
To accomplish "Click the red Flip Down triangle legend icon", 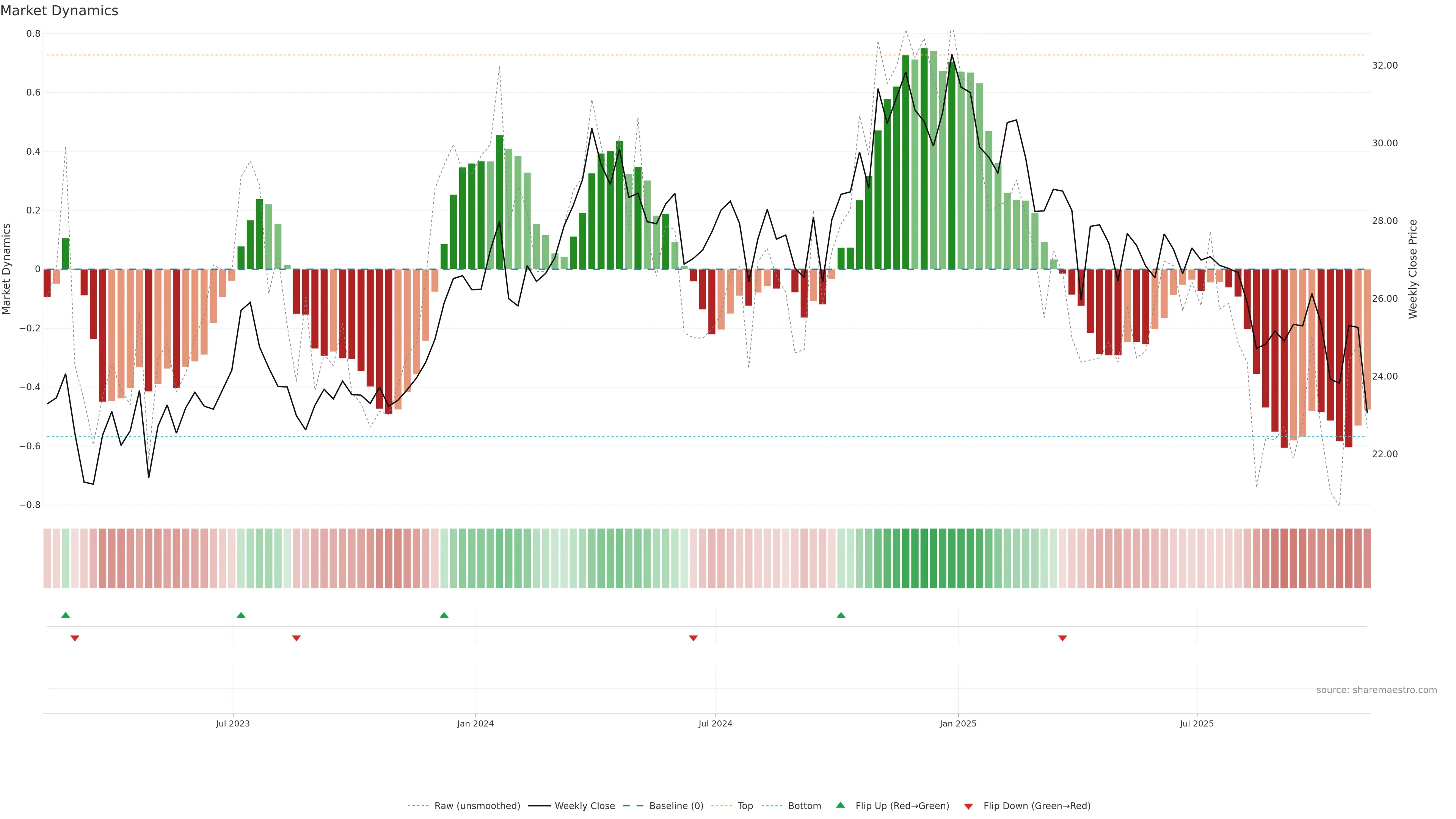I will (968, 806).
